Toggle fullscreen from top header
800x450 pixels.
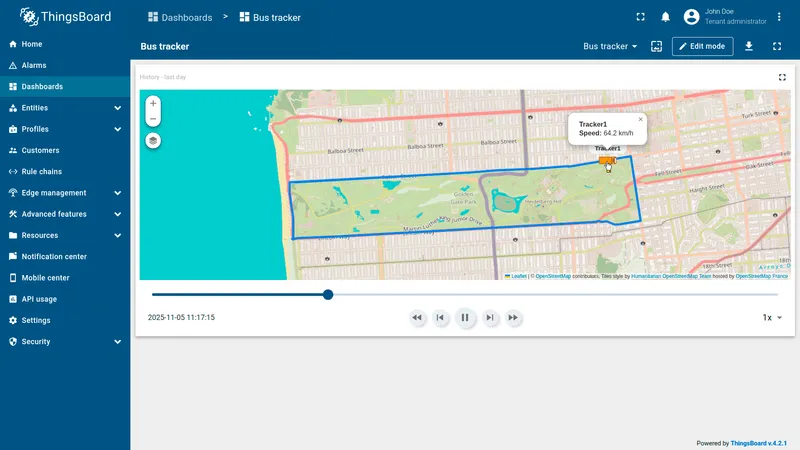(640, 17)
